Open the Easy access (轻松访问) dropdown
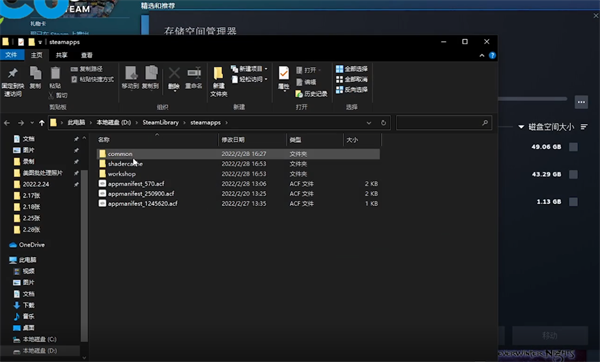 (249, 79)
